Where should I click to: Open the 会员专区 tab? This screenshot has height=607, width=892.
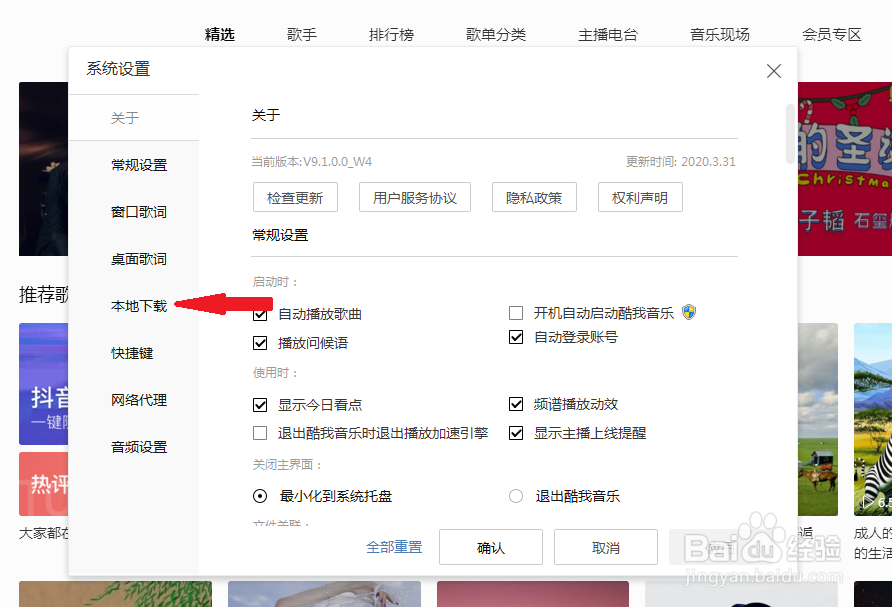click(832, 35)
